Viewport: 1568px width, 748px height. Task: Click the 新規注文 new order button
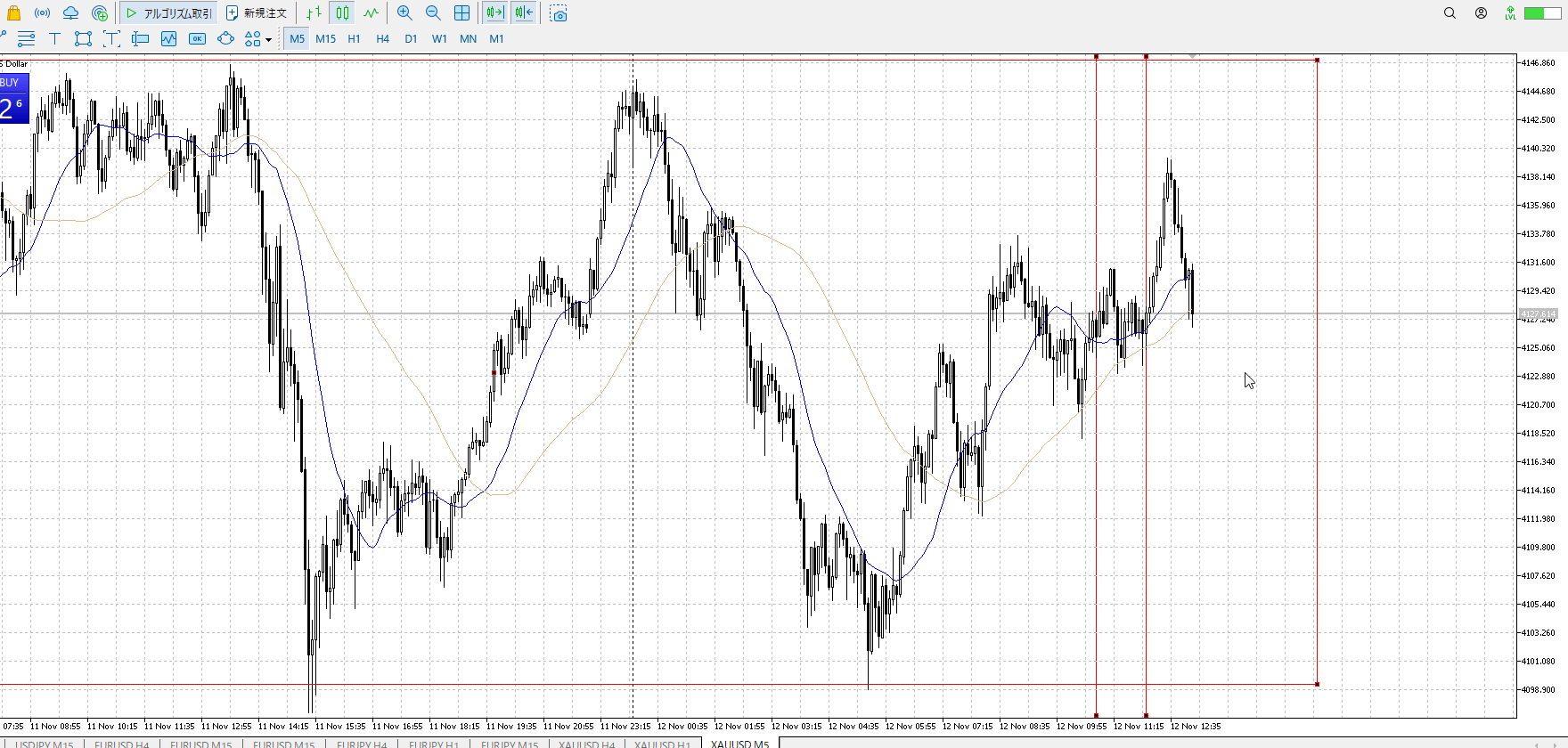tap(257, 13)
